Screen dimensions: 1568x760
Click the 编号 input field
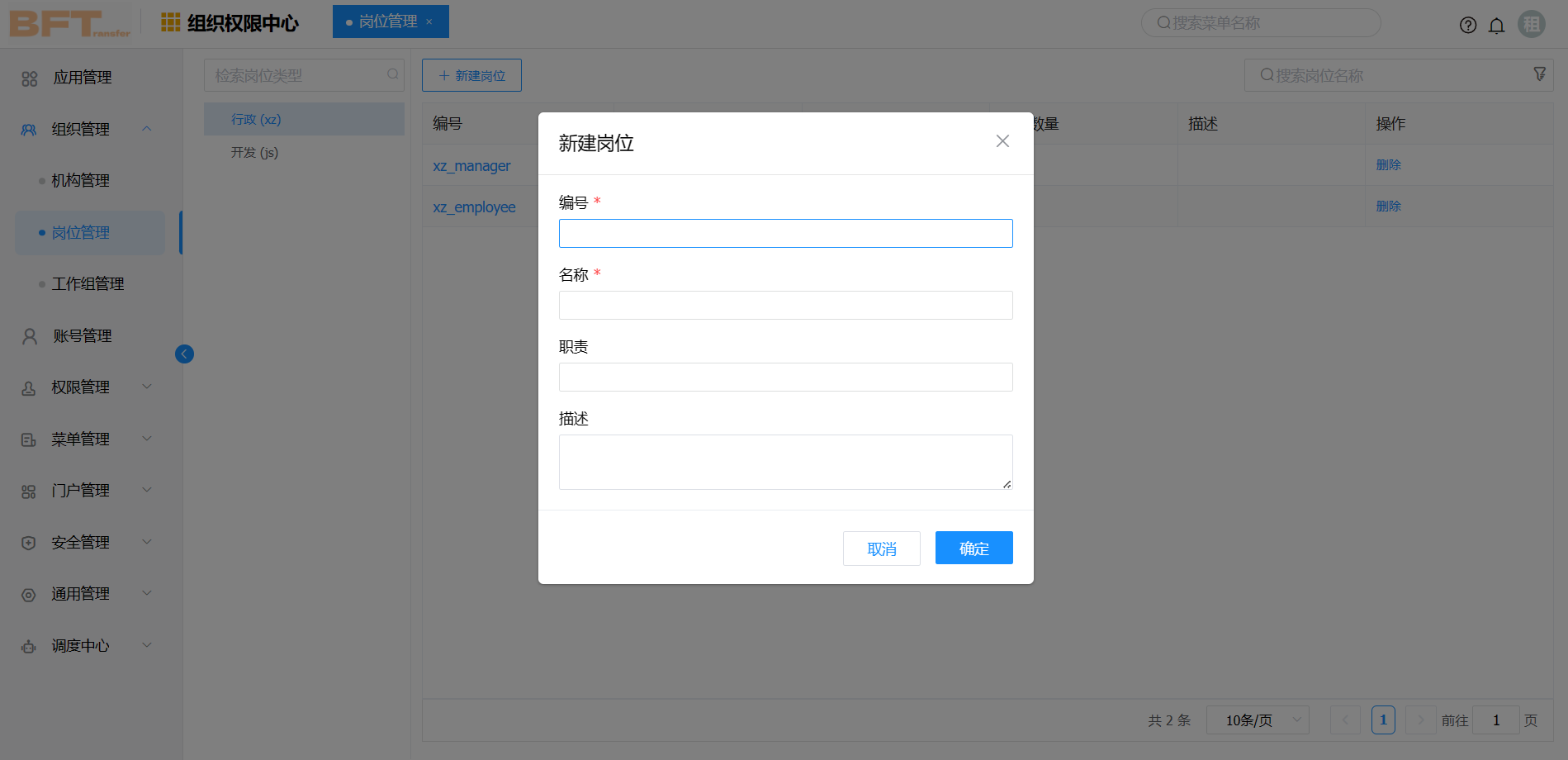click(x=785, y=233)
